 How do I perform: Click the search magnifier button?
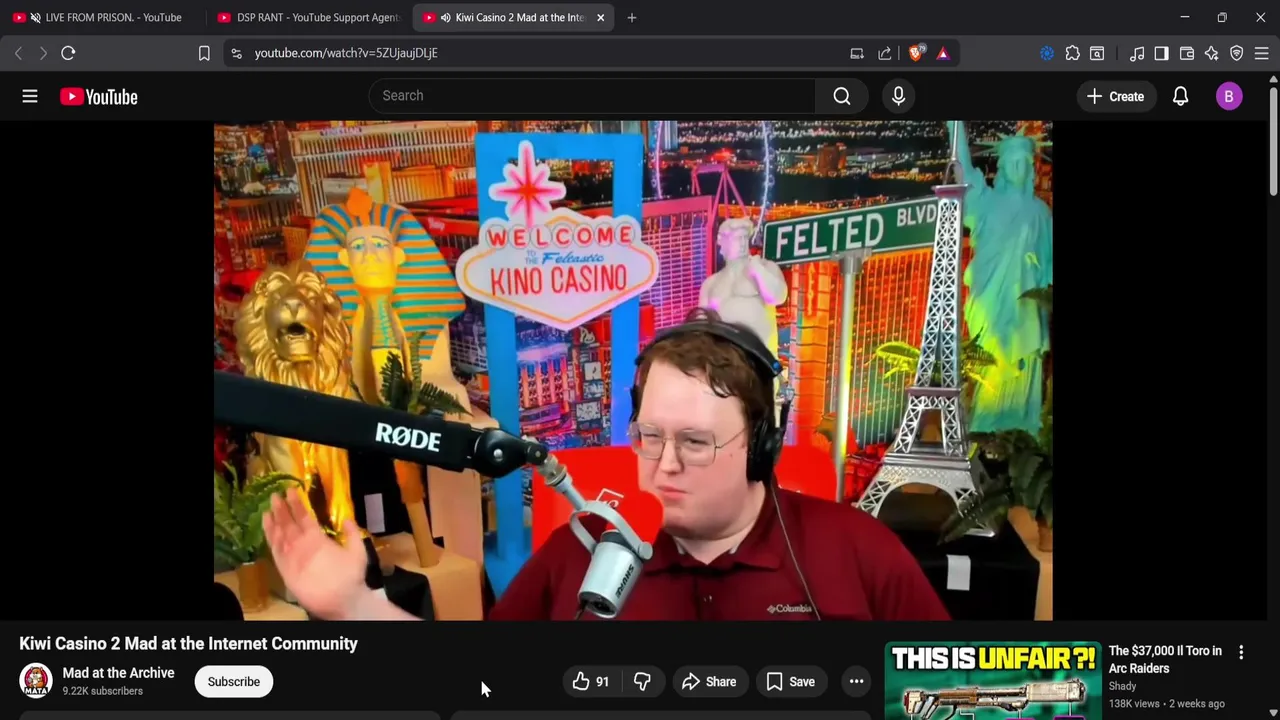tap(842, 96)
